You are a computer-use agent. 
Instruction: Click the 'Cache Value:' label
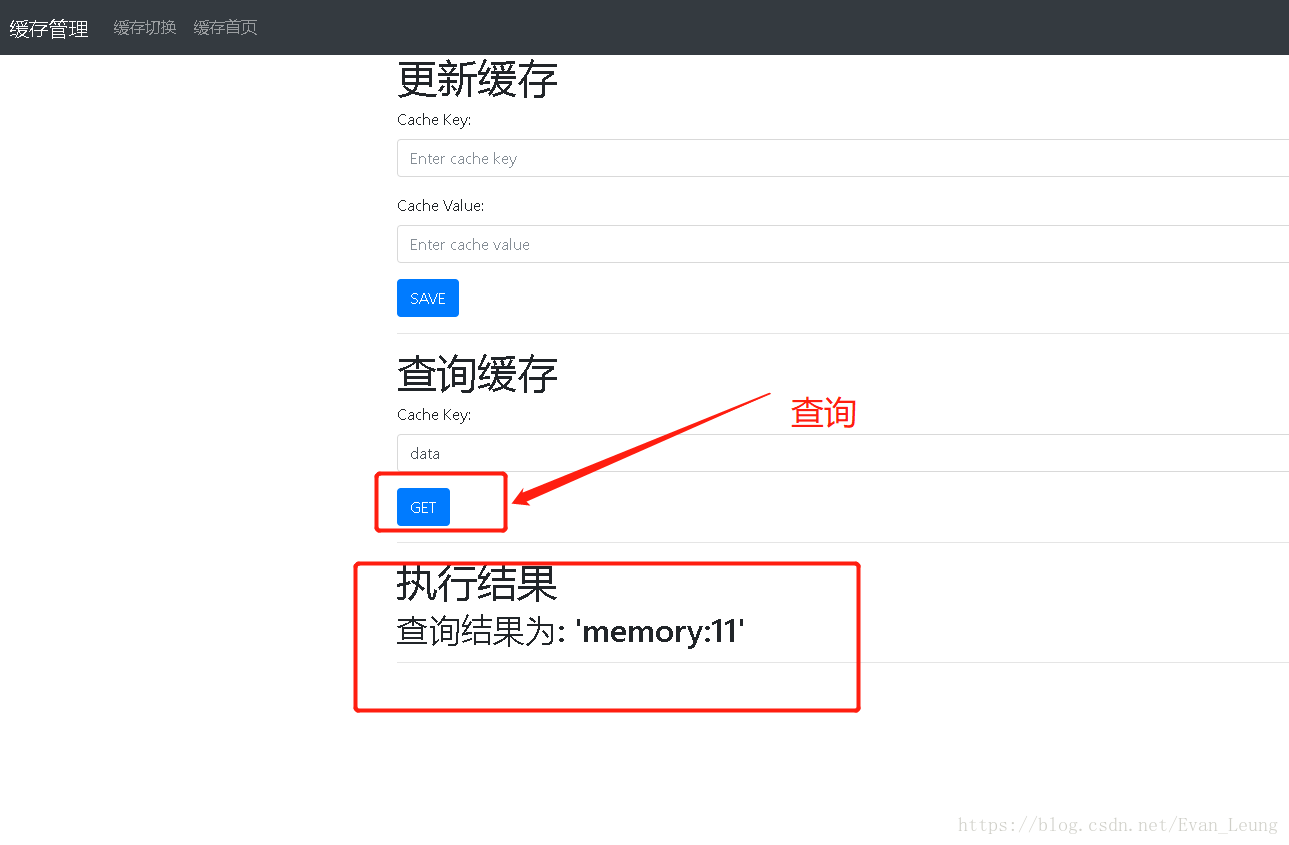coord(440,205)
